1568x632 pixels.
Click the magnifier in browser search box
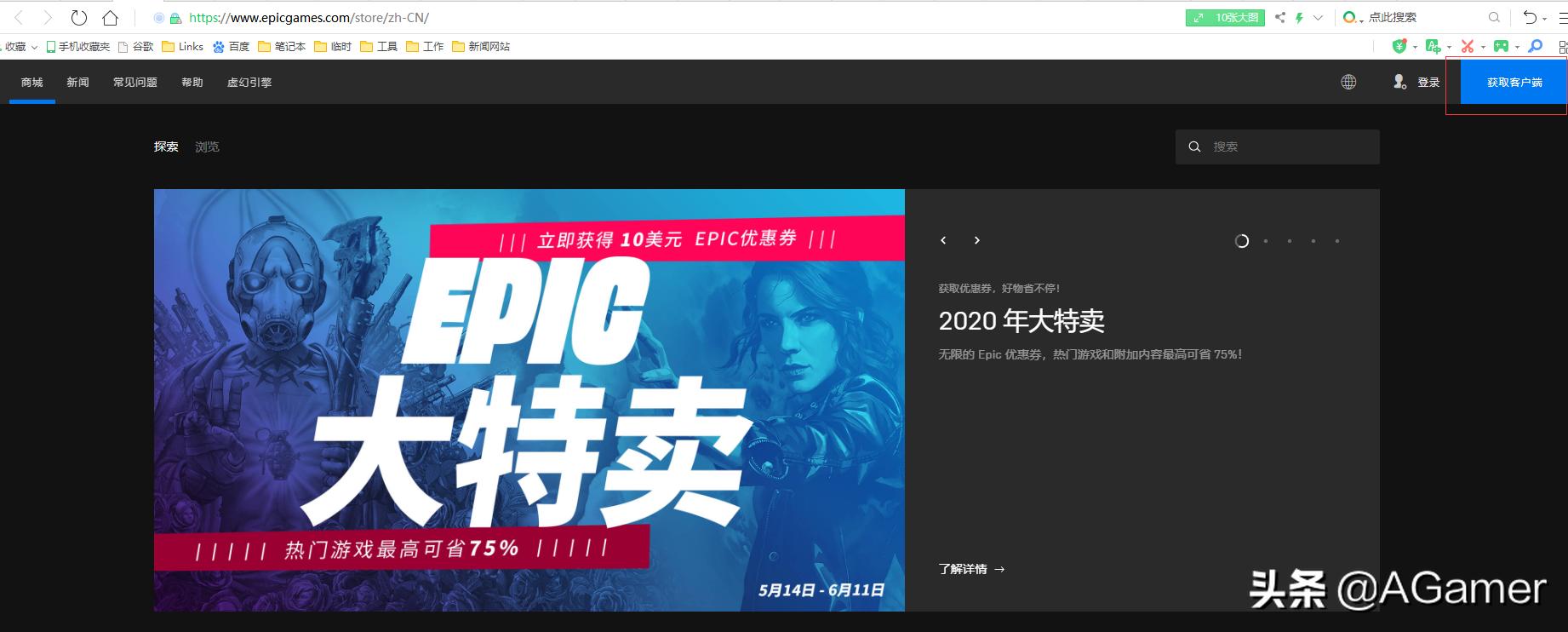[1494, 17]
